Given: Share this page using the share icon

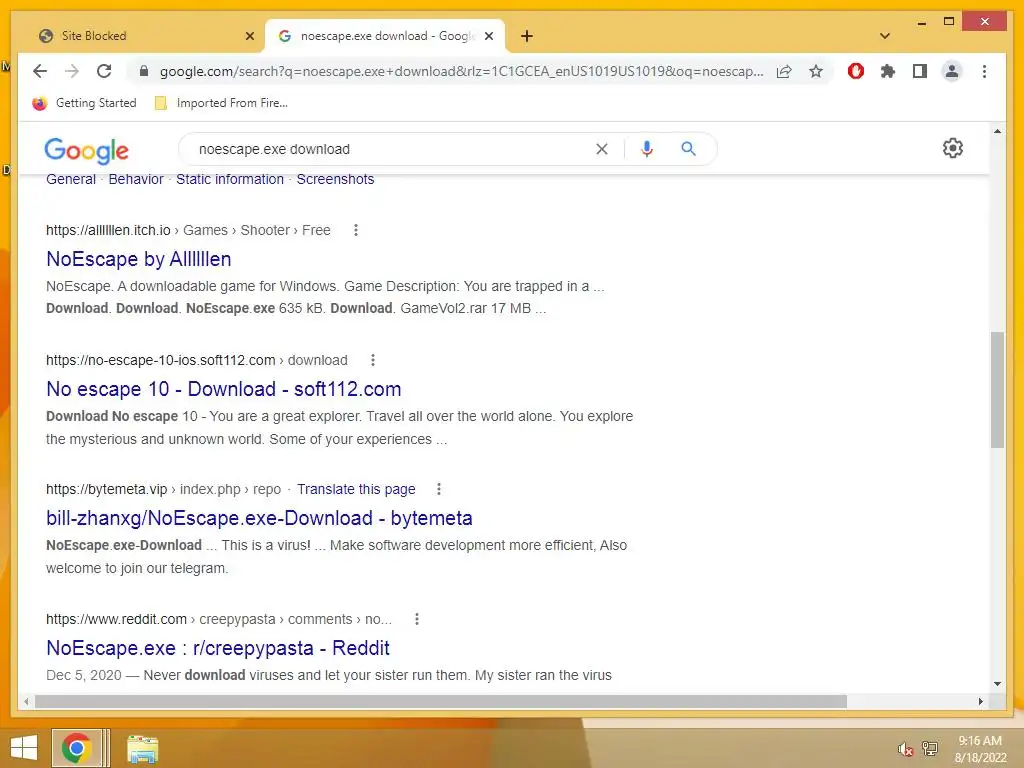Looking at the screenshot, I should click(x=784, y=71).
